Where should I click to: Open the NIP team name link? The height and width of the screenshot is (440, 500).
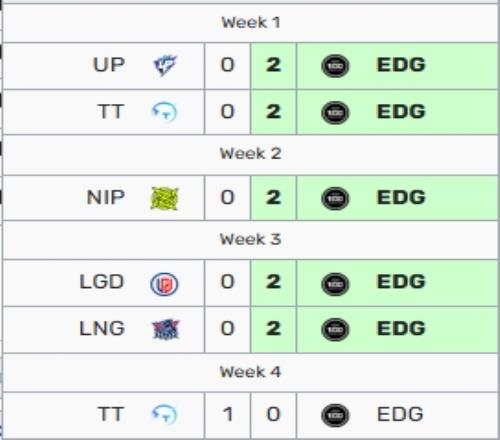coord(106,197)
